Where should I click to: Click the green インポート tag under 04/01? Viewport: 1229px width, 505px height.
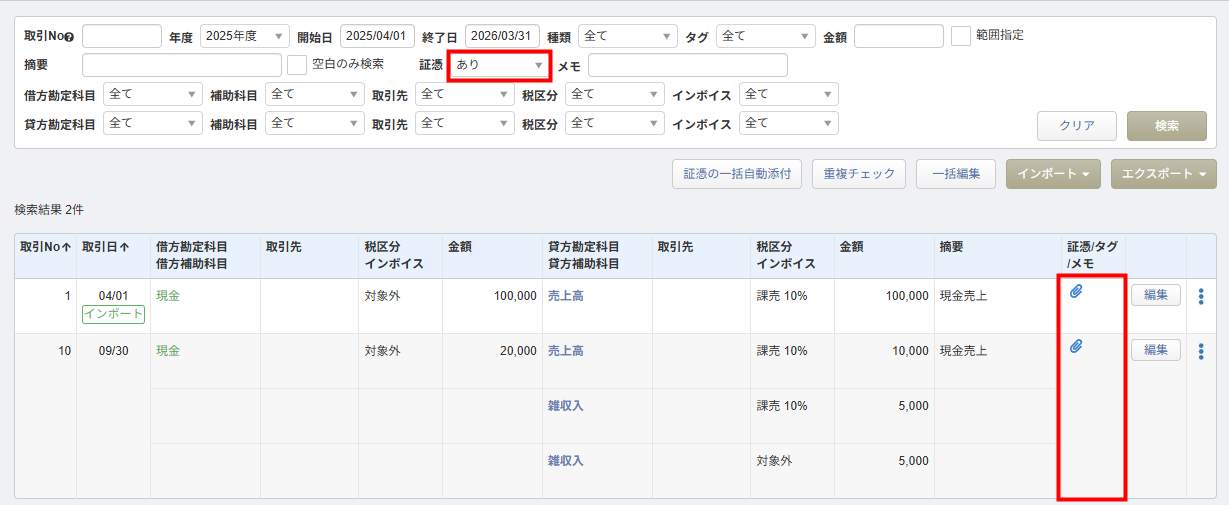click(x=113, y=314)
